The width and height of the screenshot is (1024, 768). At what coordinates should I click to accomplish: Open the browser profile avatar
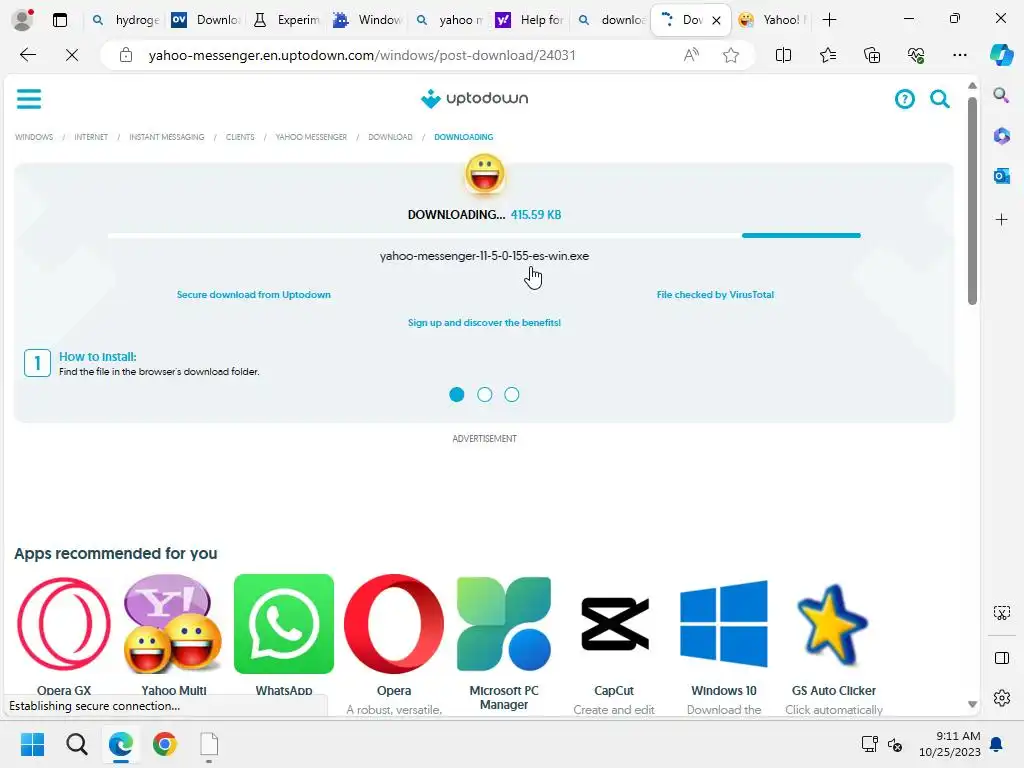click(22, 20)
